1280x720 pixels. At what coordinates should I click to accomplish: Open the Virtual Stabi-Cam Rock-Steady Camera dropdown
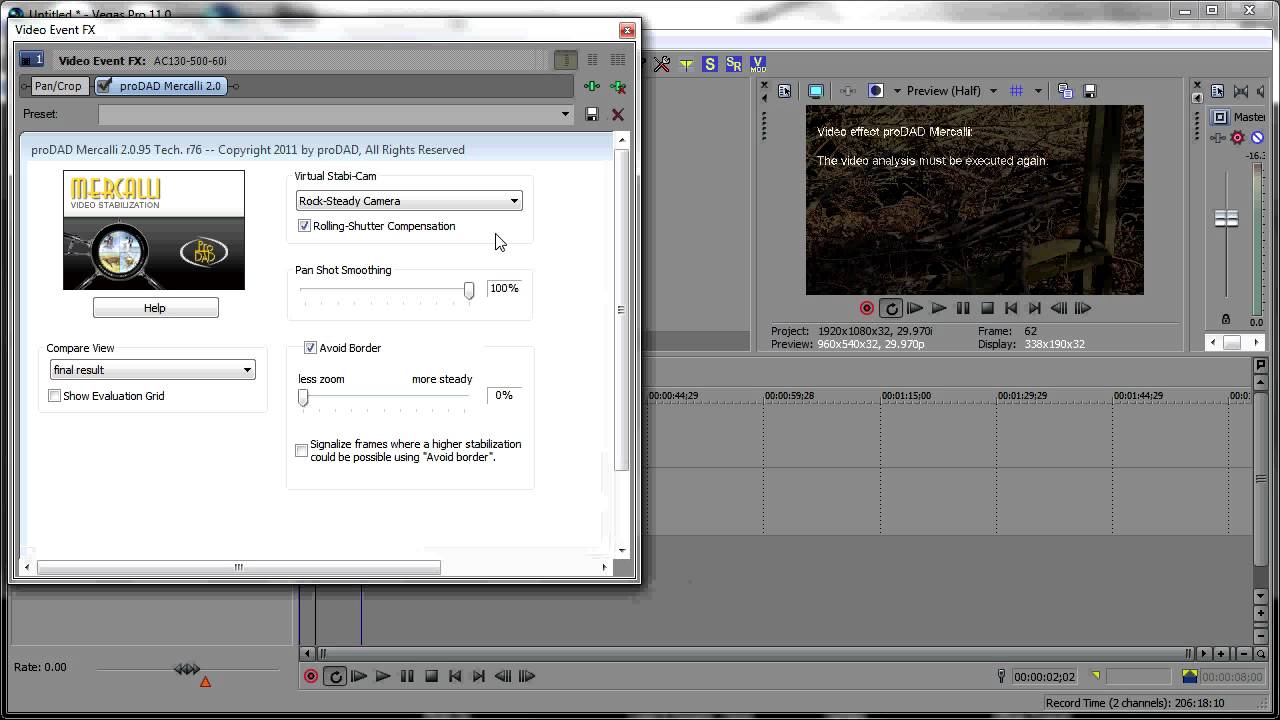click(x=409, y=201)
